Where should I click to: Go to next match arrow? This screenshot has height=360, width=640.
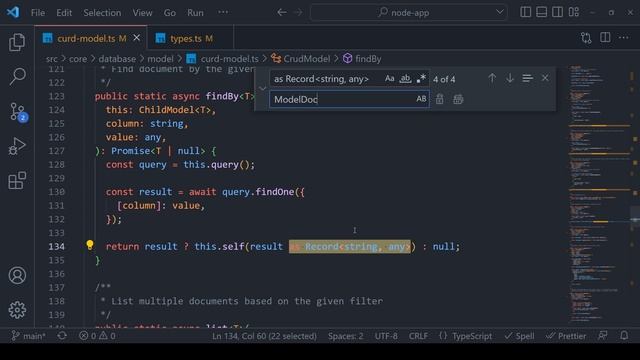(x=510, y=78)
